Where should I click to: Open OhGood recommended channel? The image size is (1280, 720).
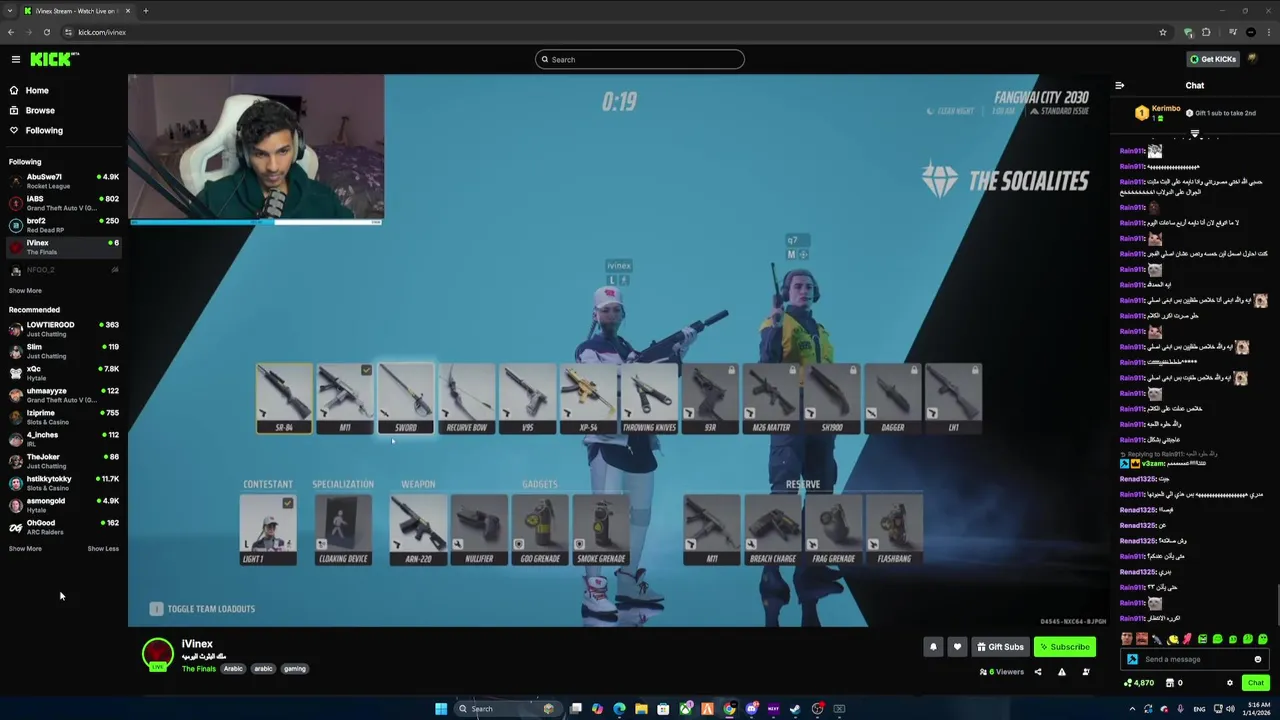pyautogui.click(x=63, y=527)
